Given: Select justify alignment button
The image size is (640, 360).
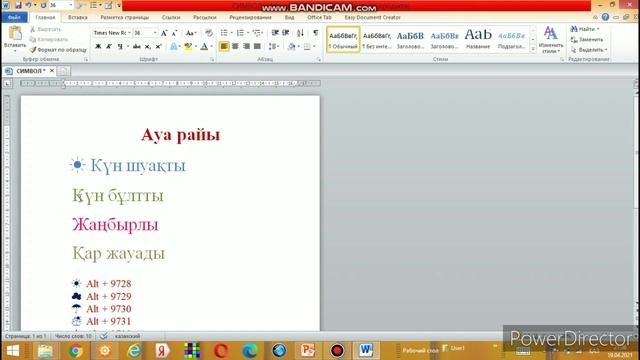Looking at the screenshot, I should pyautogui.click(x=257, y=47).
